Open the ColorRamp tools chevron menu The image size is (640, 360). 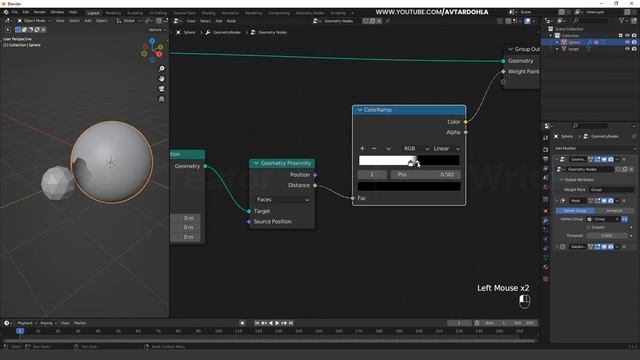click(x=388, y=149)
